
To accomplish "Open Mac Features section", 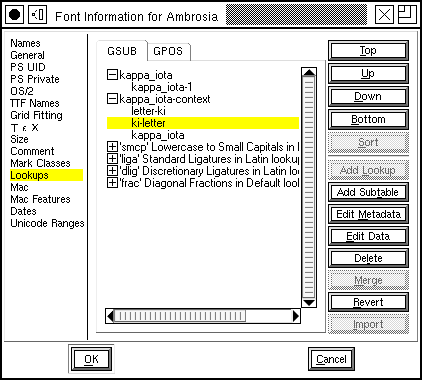I will click(40, 199).
